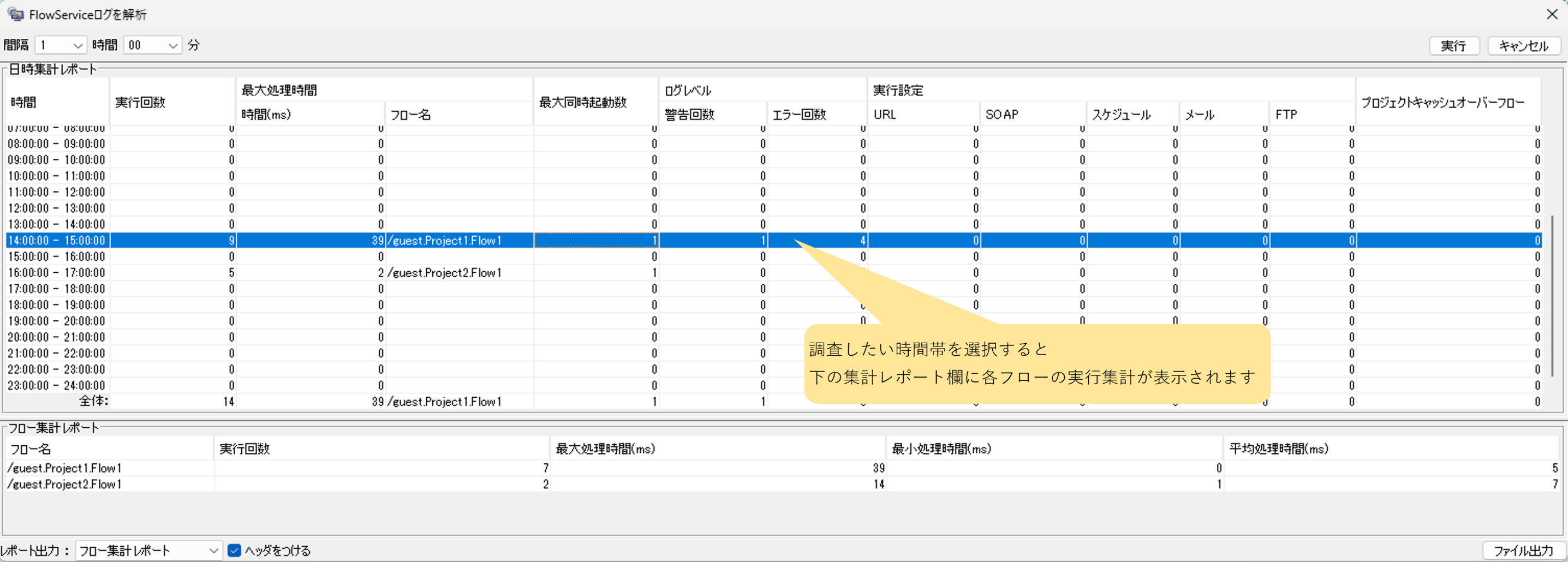This screenshot has width=1568, height=562.
Task: Toggle the ヘッダをつける checkbox
Action: click(234, 551)
